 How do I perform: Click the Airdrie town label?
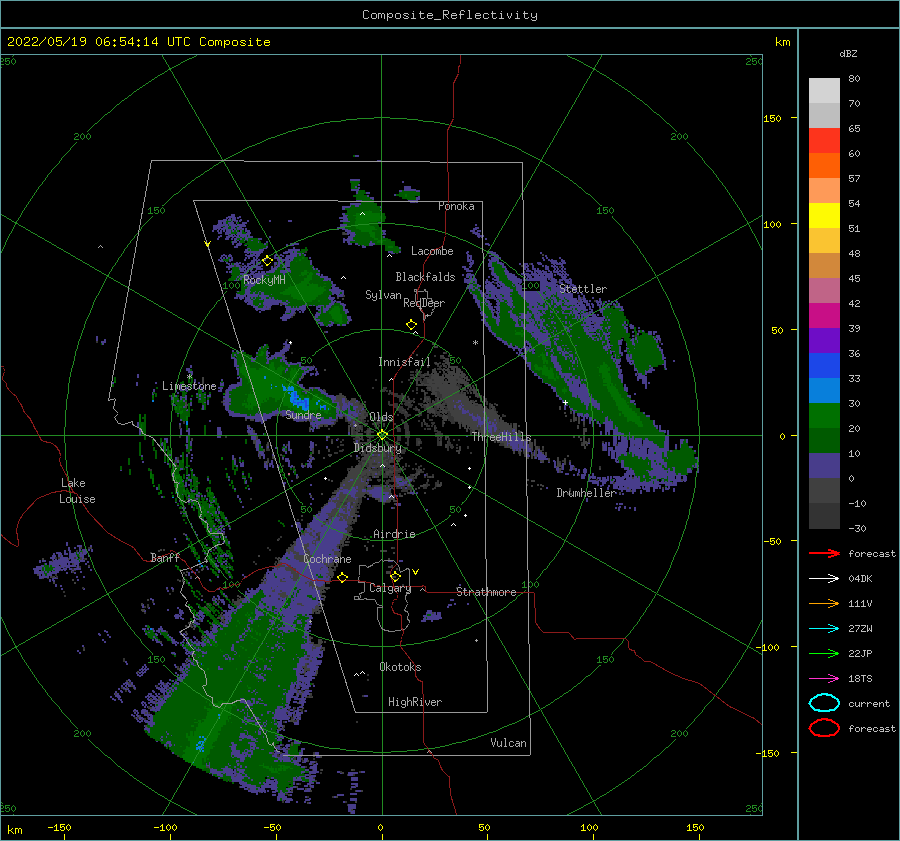394,534
